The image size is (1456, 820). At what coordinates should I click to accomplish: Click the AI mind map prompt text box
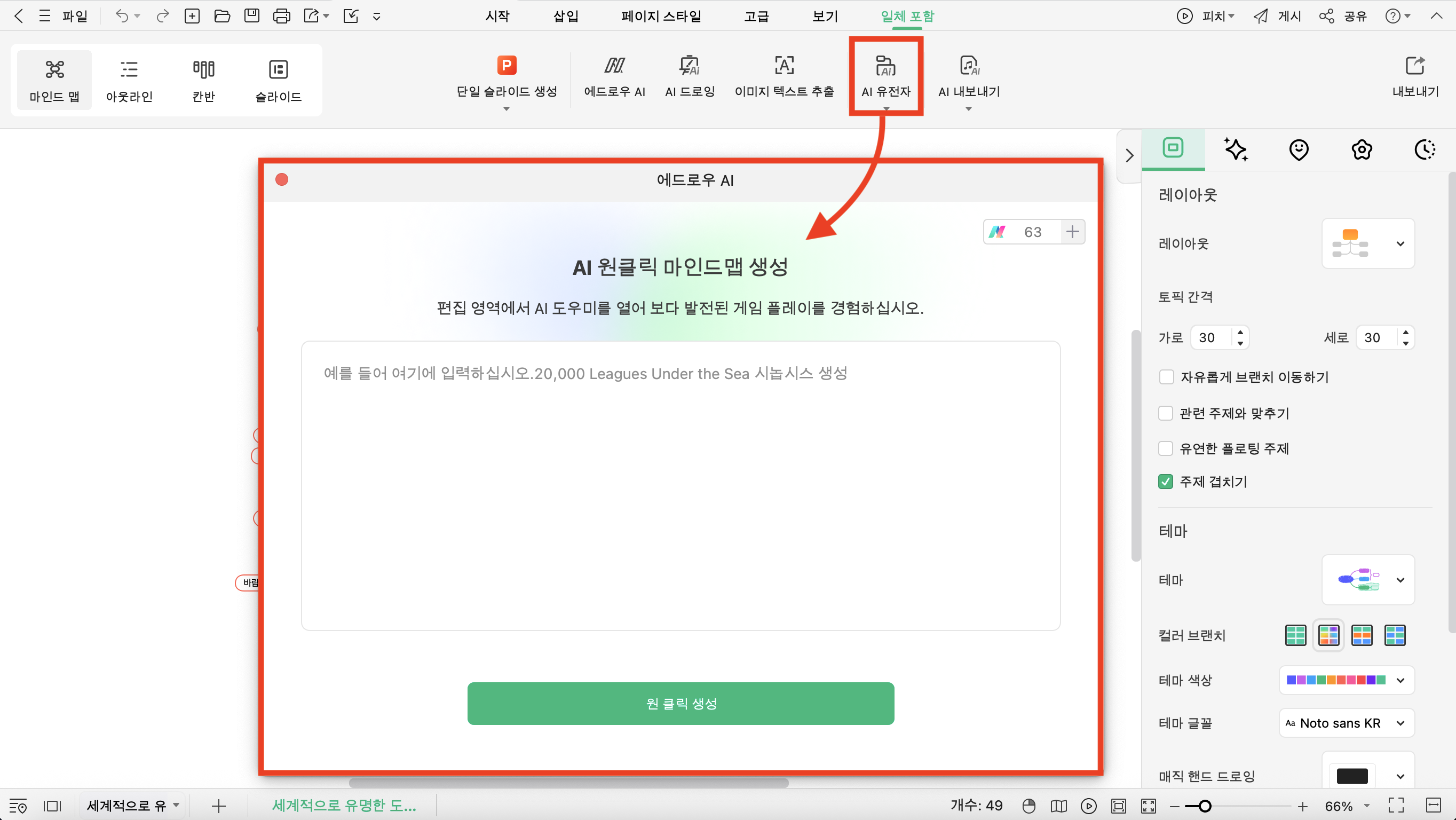pos(680,486)
